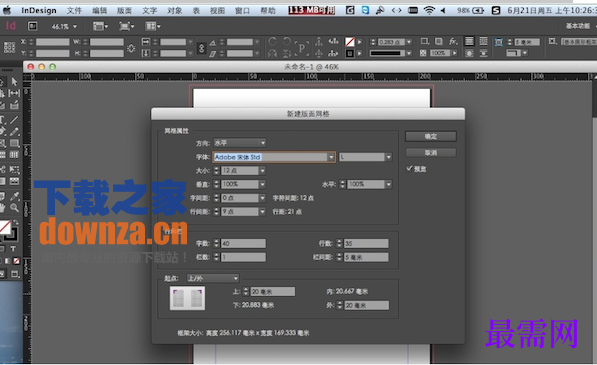Click the 栏间距 gutter field

click(x=366, y=257)
